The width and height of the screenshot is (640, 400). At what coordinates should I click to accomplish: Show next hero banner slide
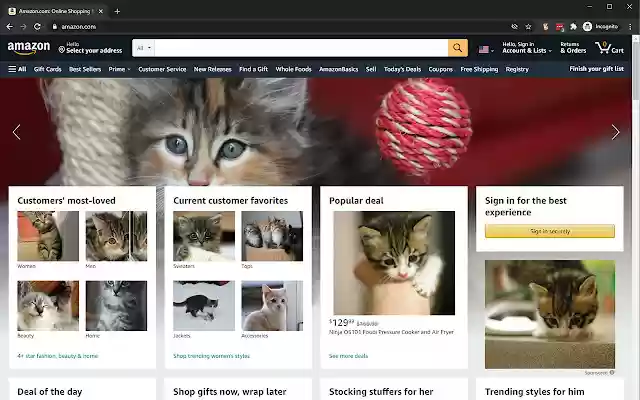tap(616, 132)
